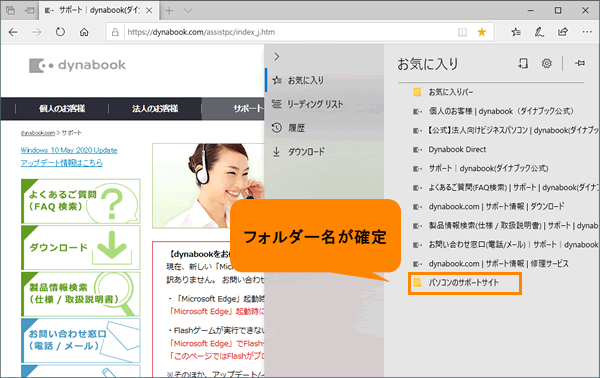Pin the favorites pane with pin icon
Image resolution: width=600 pixels, height=378 pixels.
pyautogui.click(x=580, y=63)
